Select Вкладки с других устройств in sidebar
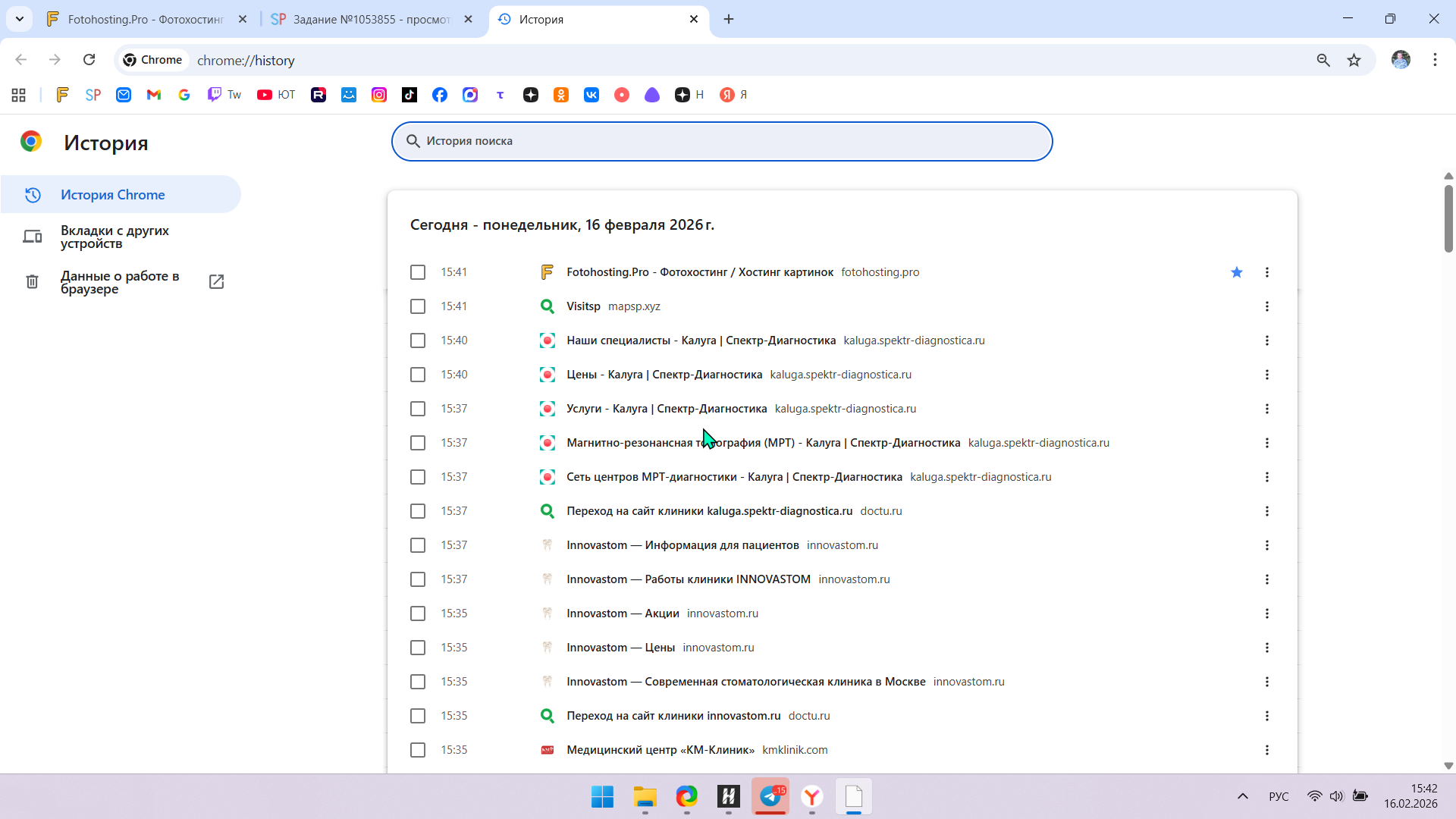The image size is (1456, 819). click(x=115, y=237)
